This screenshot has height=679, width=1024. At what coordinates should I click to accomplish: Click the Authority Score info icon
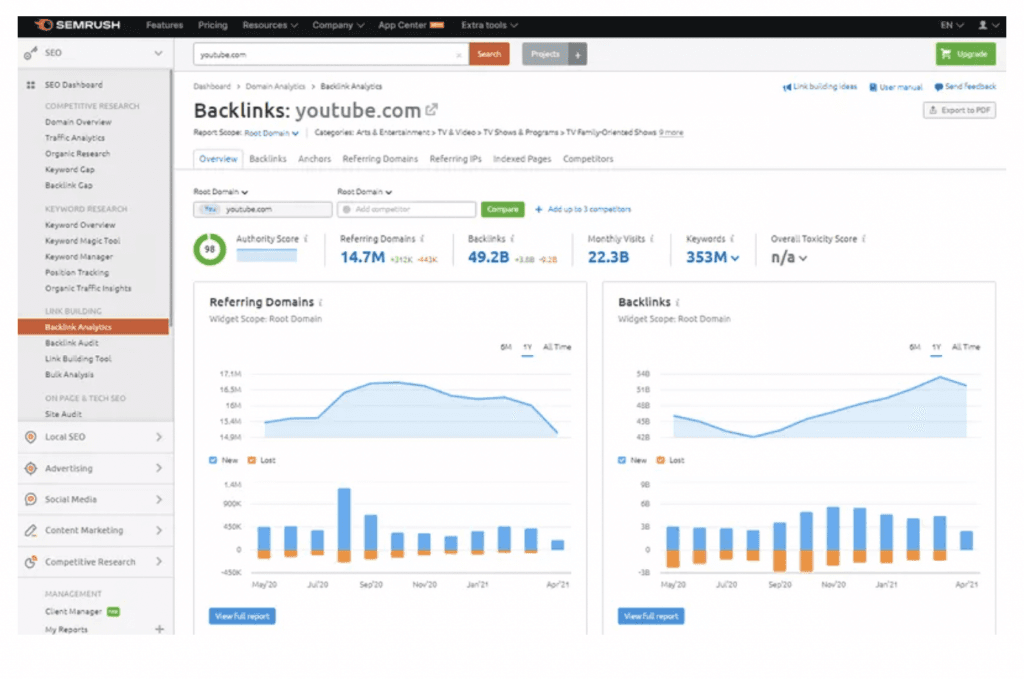point(306,239)
